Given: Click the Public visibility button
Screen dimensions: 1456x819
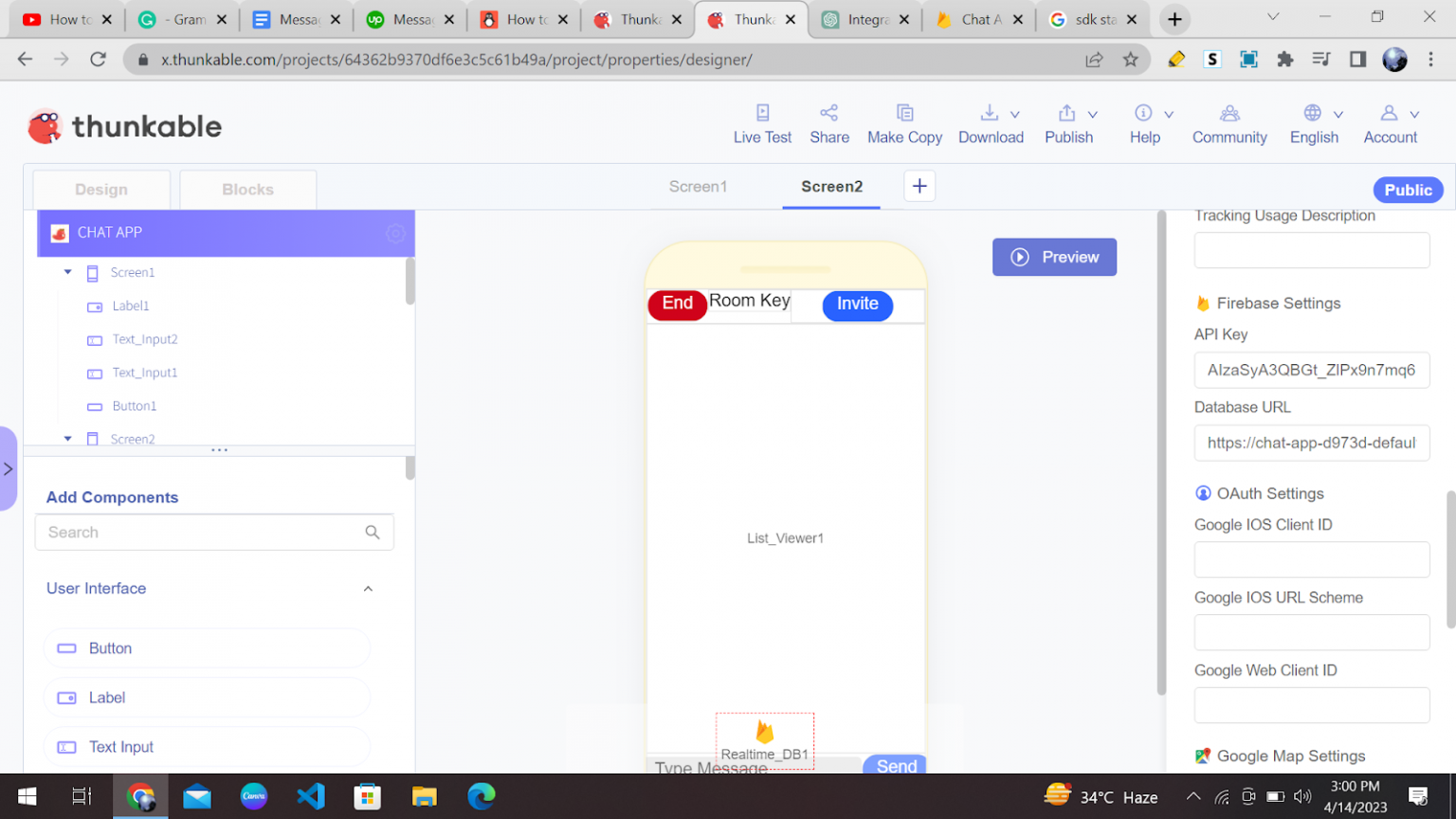Looking at the screenshot, I should tap(1408, 190).
